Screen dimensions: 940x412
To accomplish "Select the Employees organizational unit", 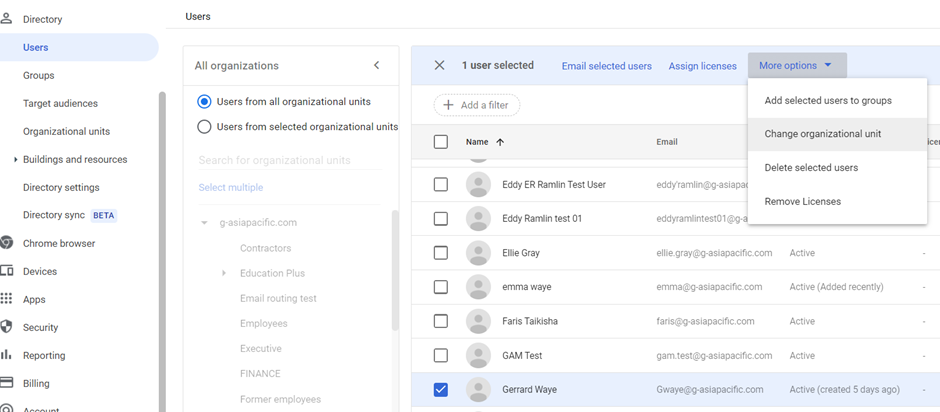I will pyautogui.click(x=264, y=323).
